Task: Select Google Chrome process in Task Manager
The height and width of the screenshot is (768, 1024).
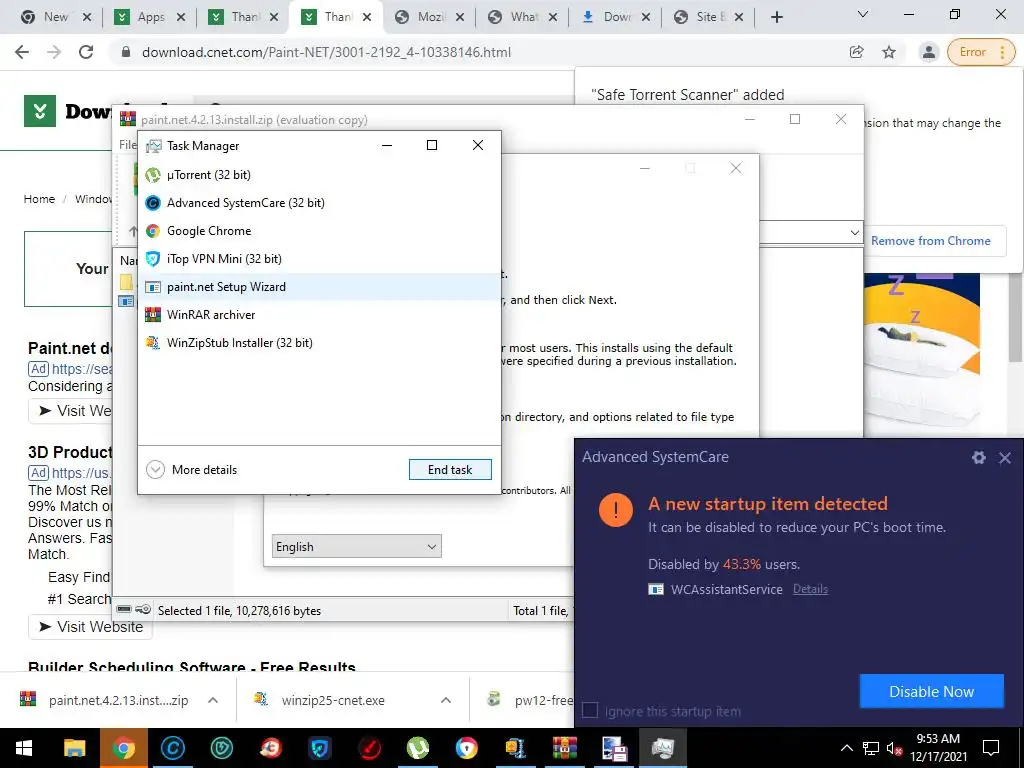Action: coord(319,231)
